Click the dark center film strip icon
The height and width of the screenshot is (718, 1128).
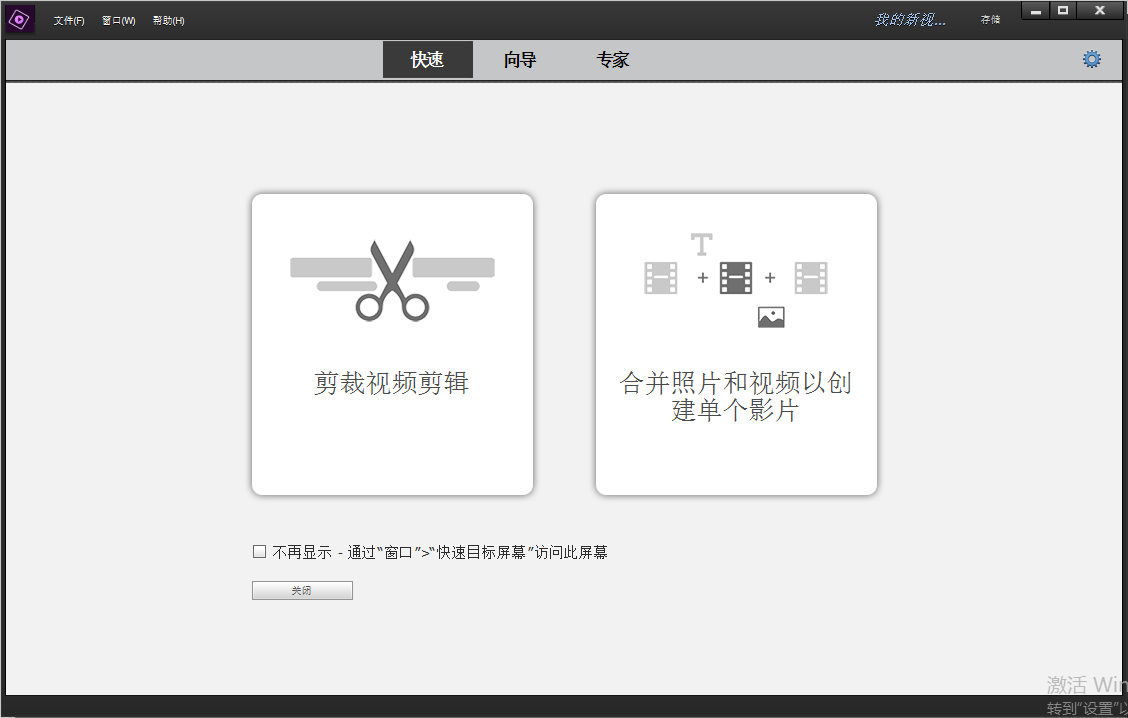(736, 278)
